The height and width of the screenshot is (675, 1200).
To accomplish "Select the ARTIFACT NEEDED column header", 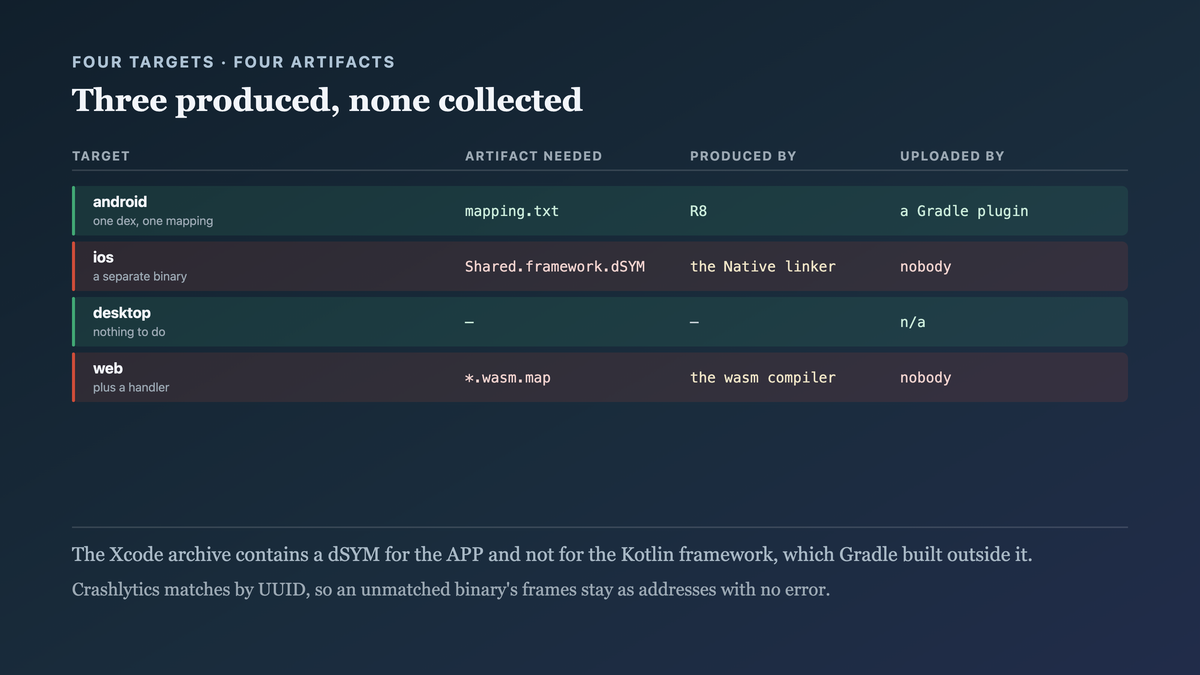I will (534, 156).
